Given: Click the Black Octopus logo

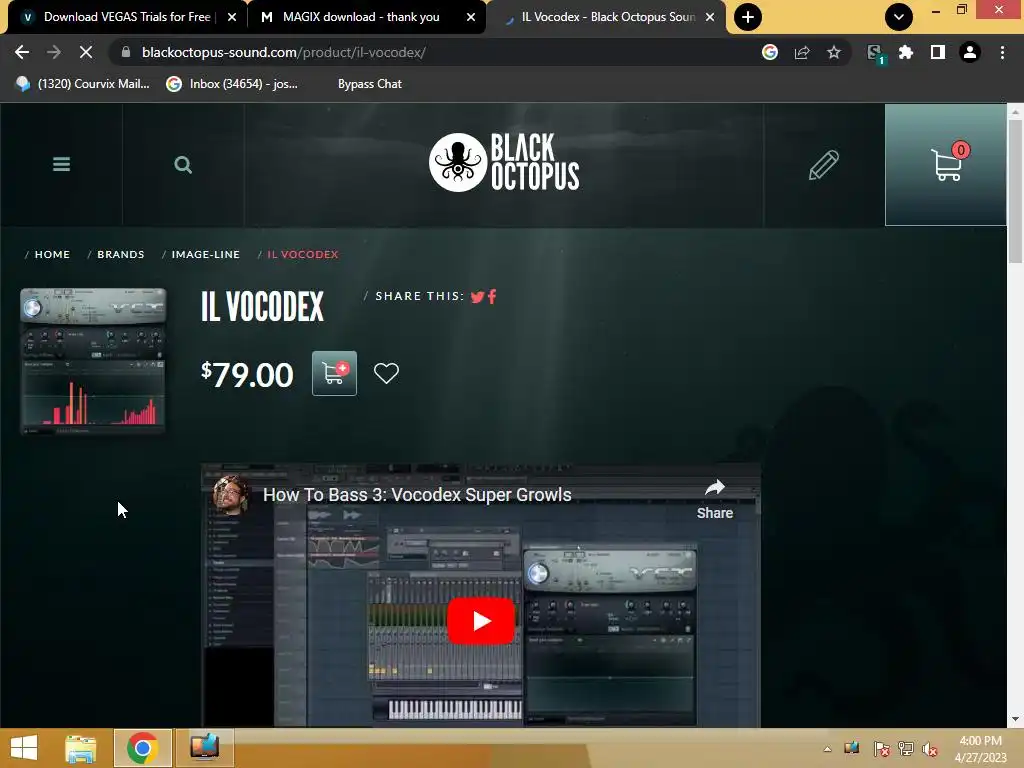Looking at the screenshot, I should point(504,163).
